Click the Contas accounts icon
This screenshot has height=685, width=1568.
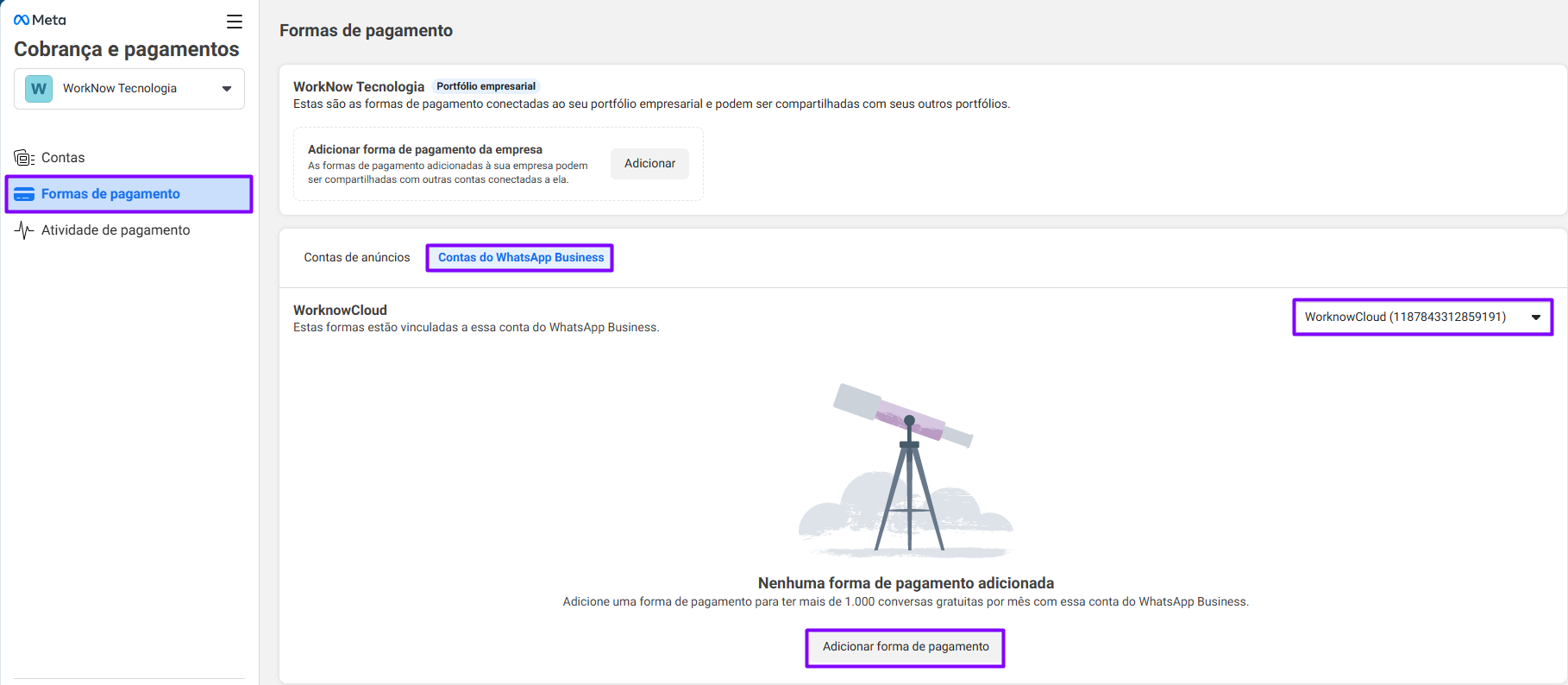(24, 158)
